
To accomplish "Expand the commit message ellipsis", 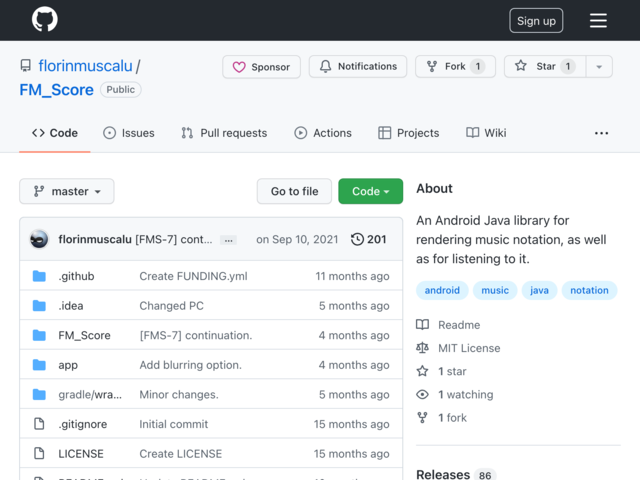I will [x=229, y=240].
